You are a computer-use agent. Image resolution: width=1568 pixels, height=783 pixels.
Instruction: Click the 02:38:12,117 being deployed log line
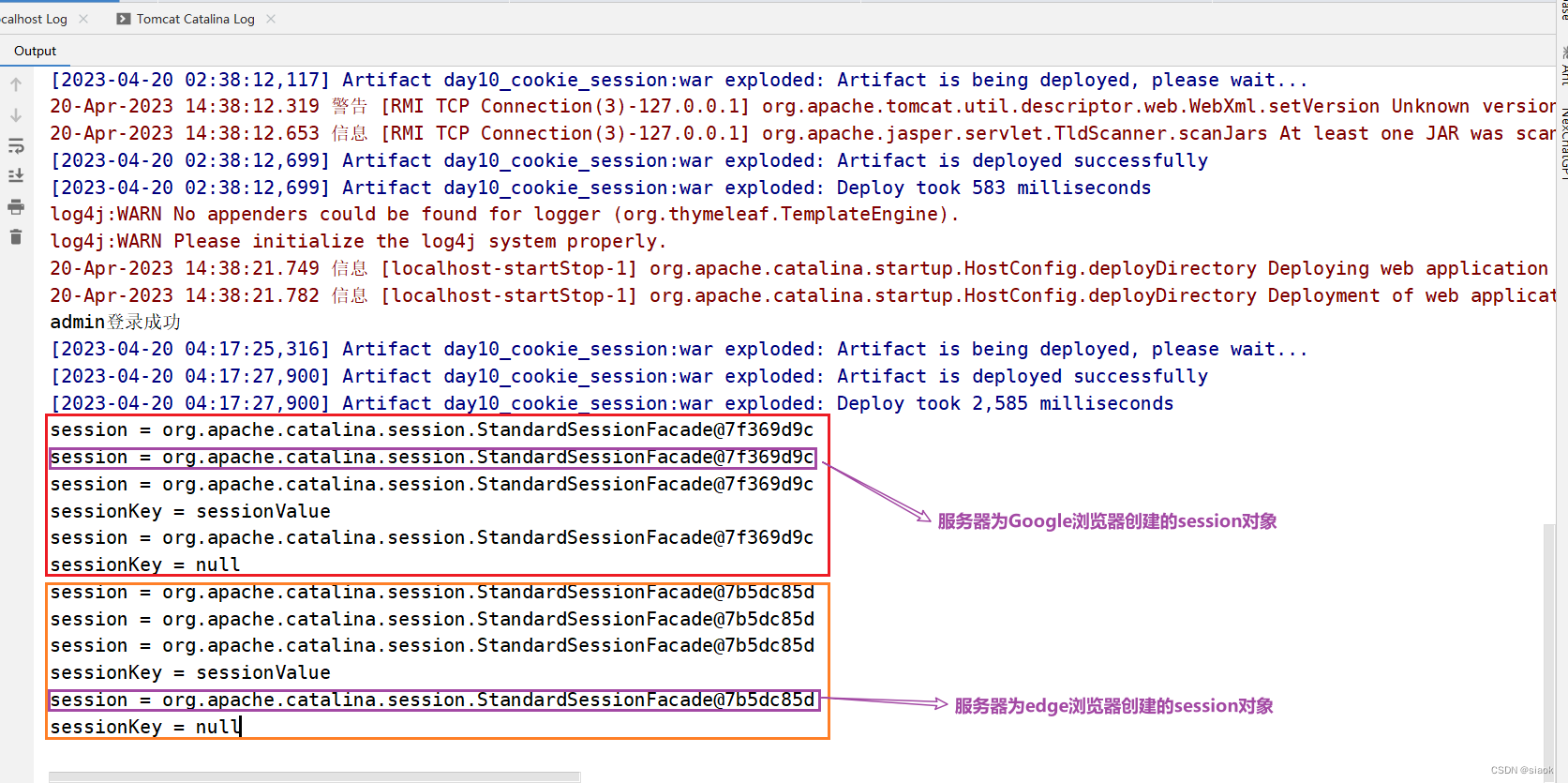(679, 81)
